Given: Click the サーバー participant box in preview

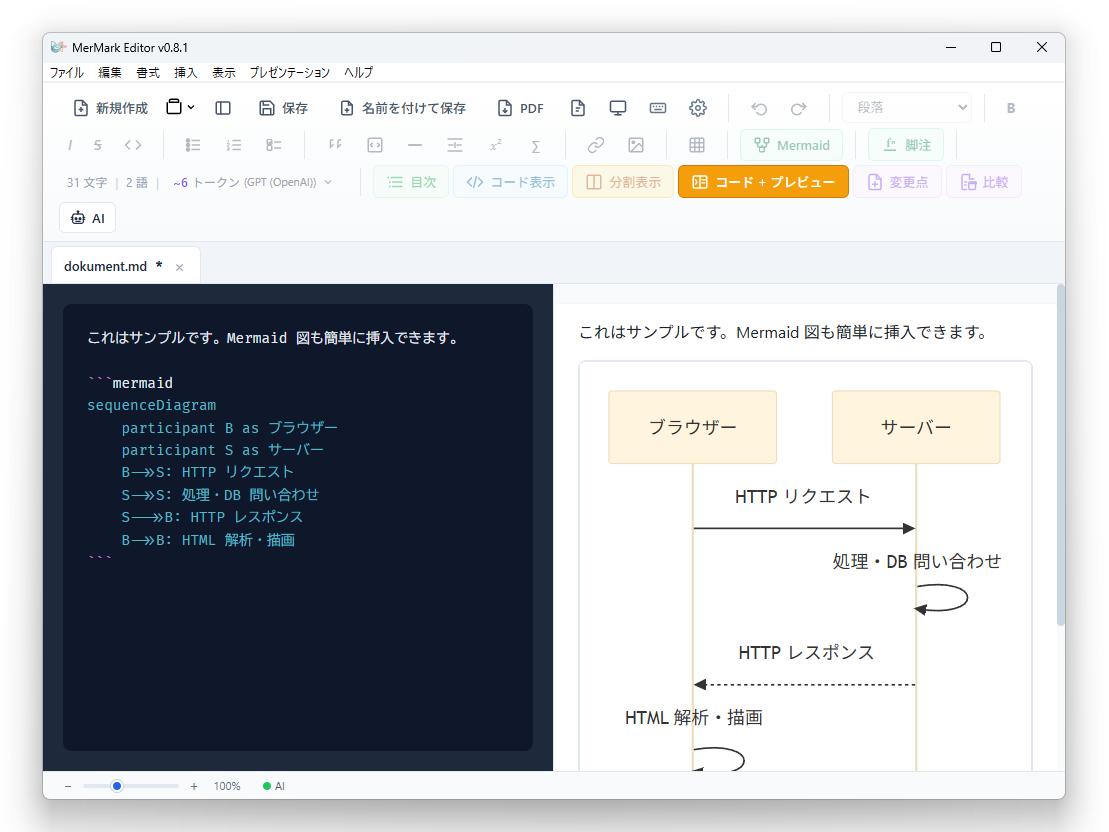Looking at the screenshot, I should pos(916,427).
